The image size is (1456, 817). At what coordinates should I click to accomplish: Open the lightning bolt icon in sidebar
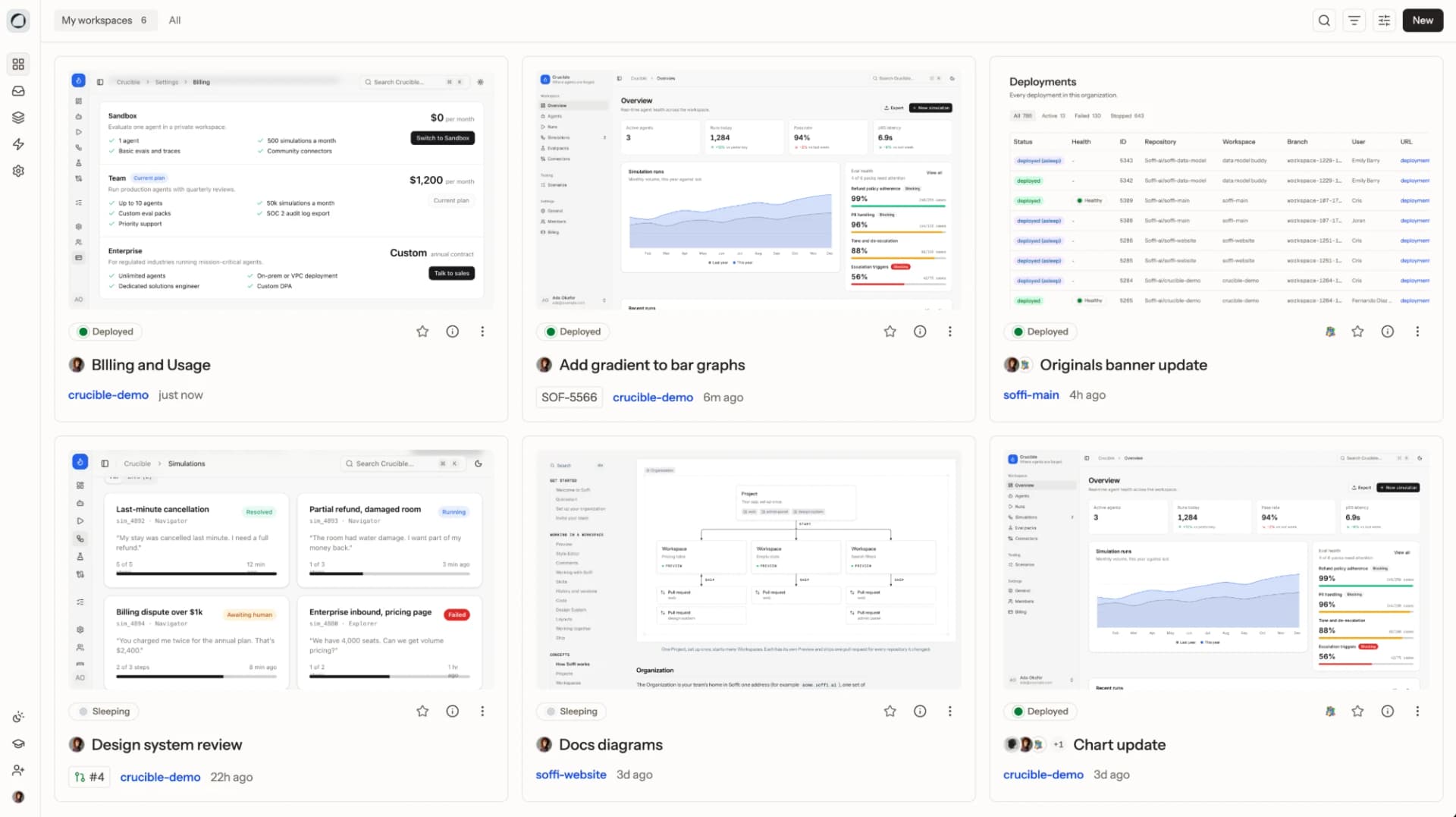[x=18, y=144]
